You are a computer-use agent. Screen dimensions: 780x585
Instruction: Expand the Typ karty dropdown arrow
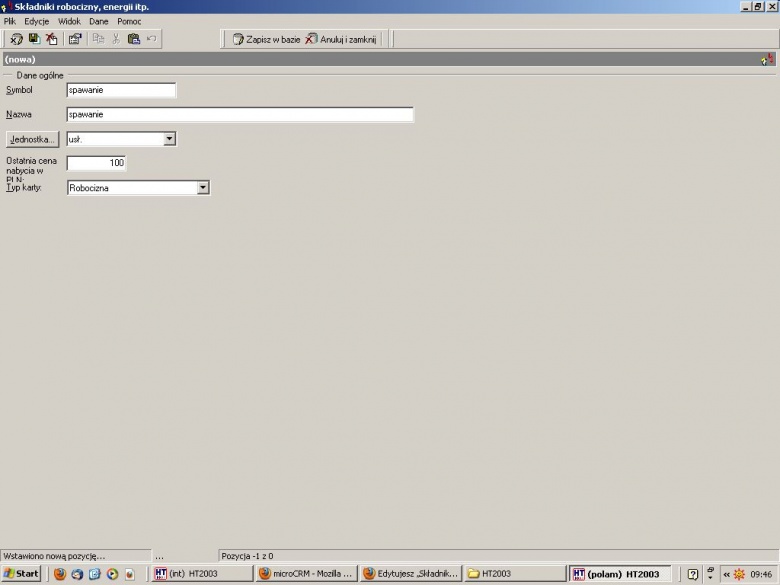tap(203, 188)
